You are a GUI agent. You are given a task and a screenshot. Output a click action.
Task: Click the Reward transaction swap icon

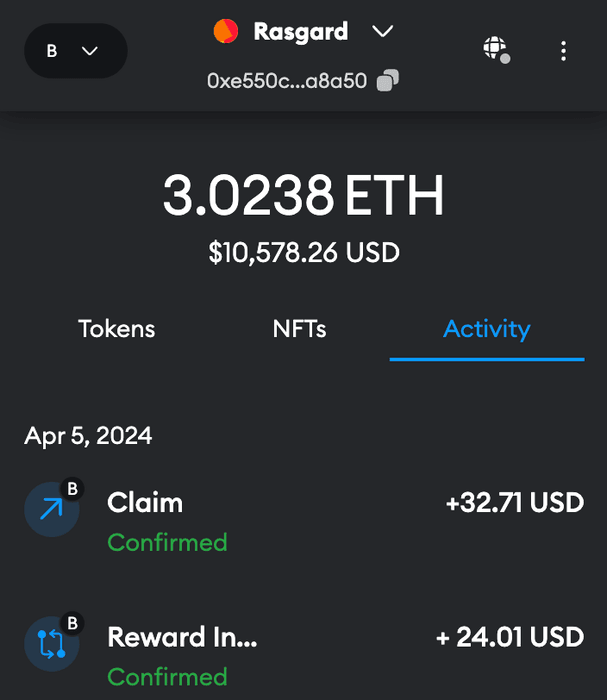pyautogui.click(x=51, y=643)
